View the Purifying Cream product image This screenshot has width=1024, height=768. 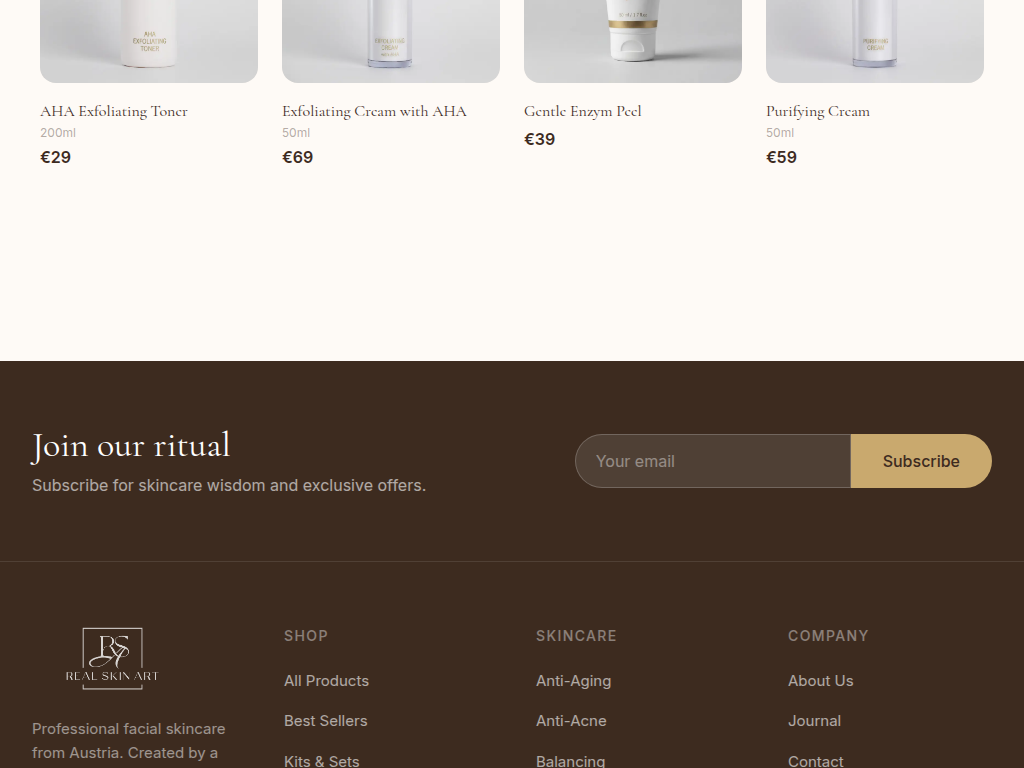[874, 41]
